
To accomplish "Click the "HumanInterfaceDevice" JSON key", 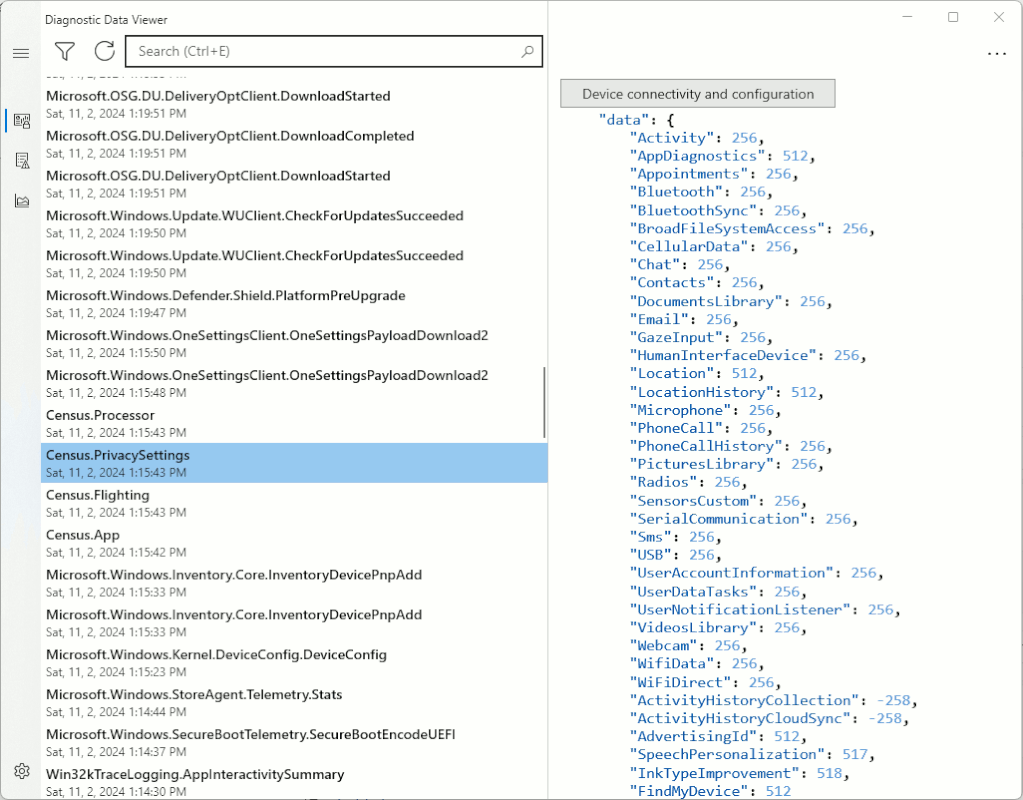I will [x=723, y=355].
